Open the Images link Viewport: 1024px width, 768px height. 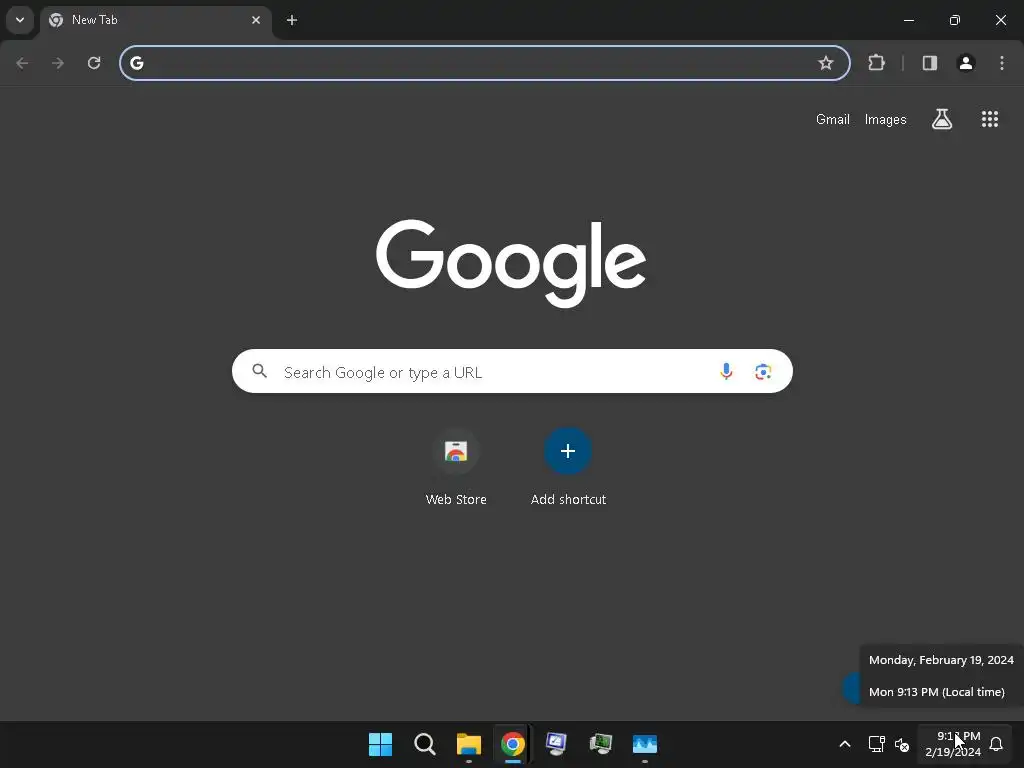[x=886, y=120]
